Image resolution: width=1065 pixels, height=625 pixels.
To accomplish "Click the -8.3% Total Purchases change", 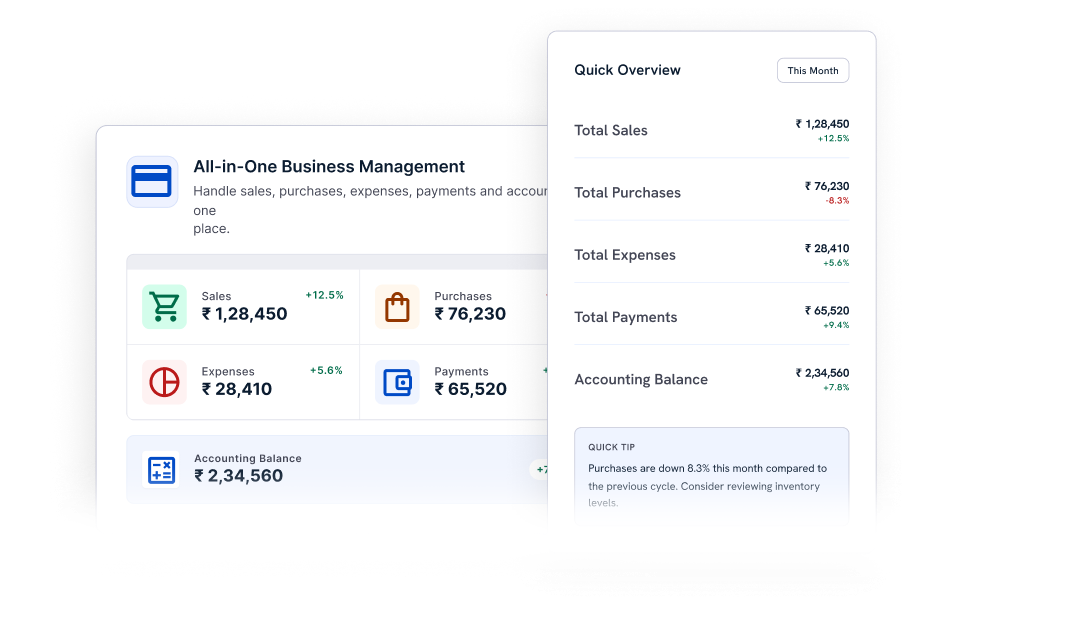I will pos(837,201).
